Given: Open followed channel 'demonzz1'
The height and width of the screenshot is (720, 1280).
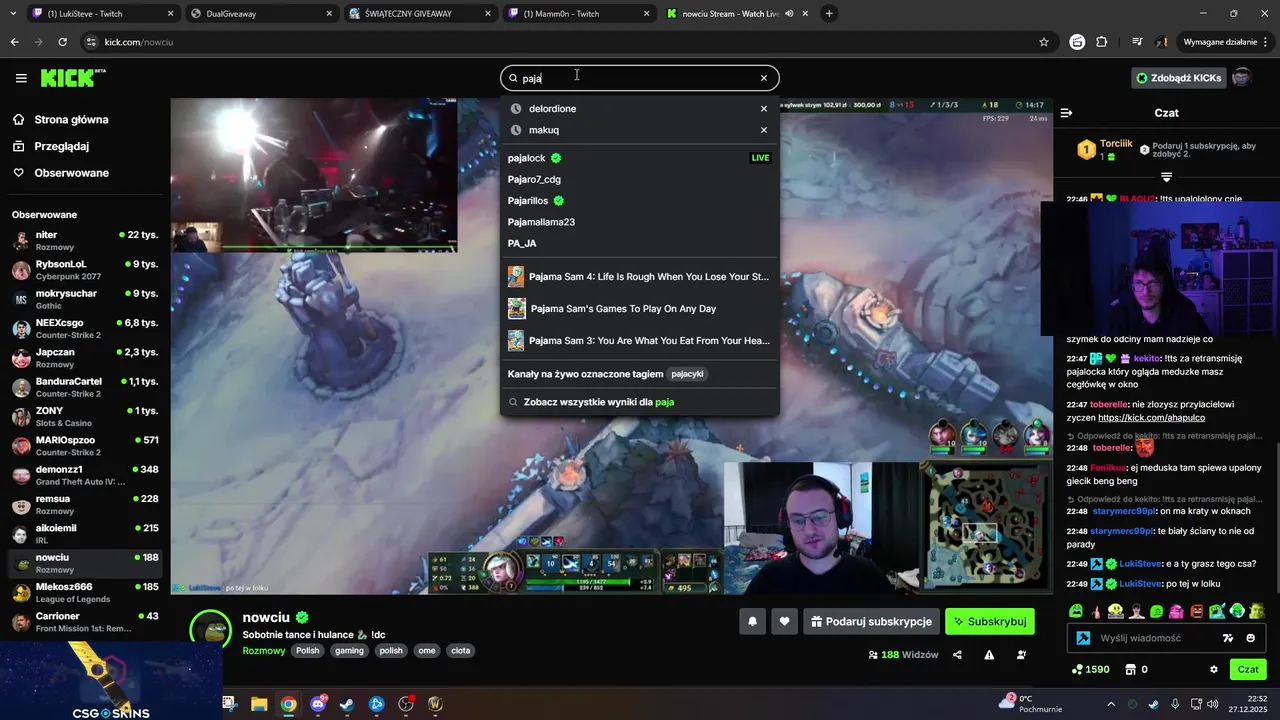Looking at the screenshot, I should coord(84,475).
